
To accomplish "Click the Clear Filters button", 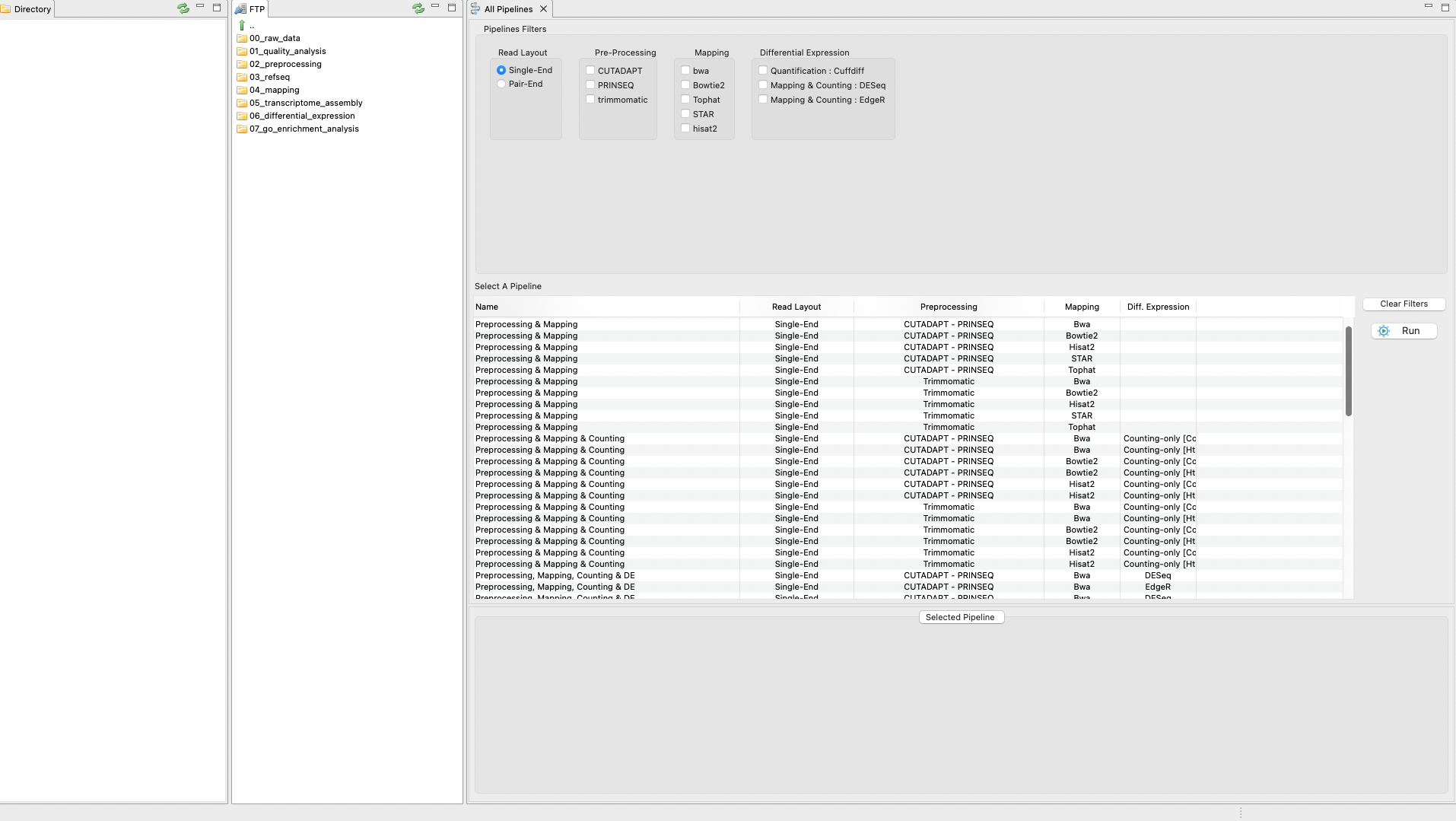I will click(1404, 304).
